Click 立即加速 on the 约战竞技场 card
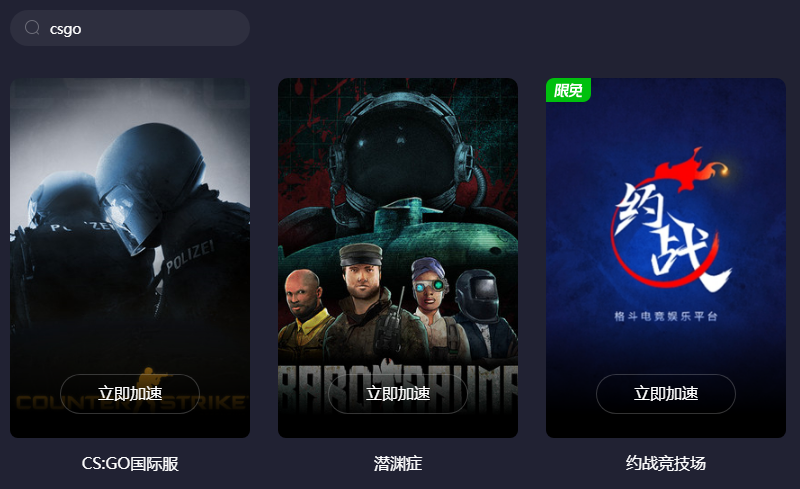 (x=666, y=394)
